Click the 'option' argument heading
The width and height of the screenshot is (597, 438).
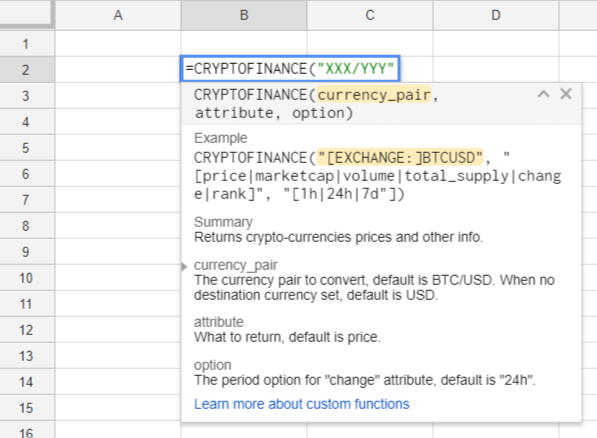tap(212, 365)
